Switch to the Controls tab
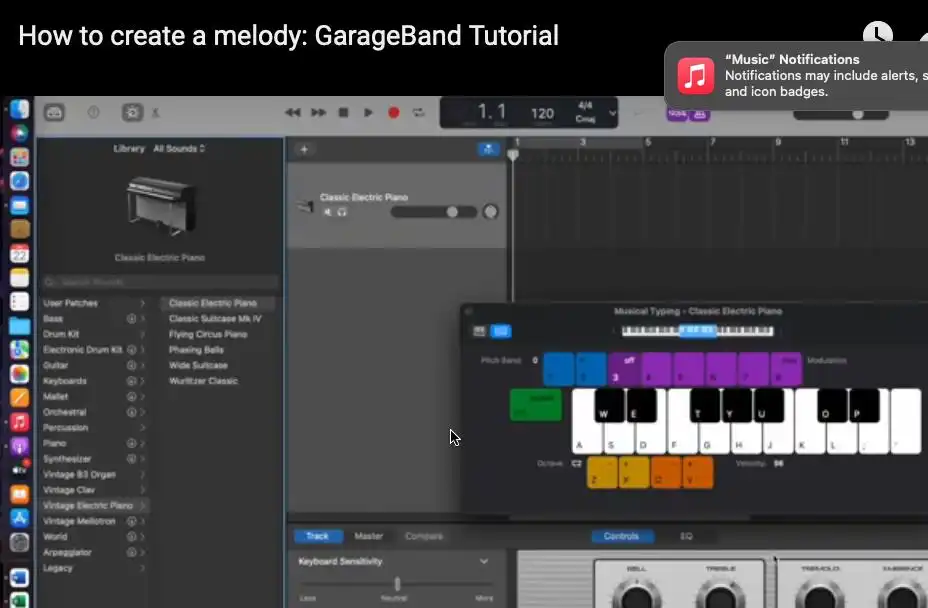Image resolution: width=928 pixels, height=608 pixels. tap(622, 536)
